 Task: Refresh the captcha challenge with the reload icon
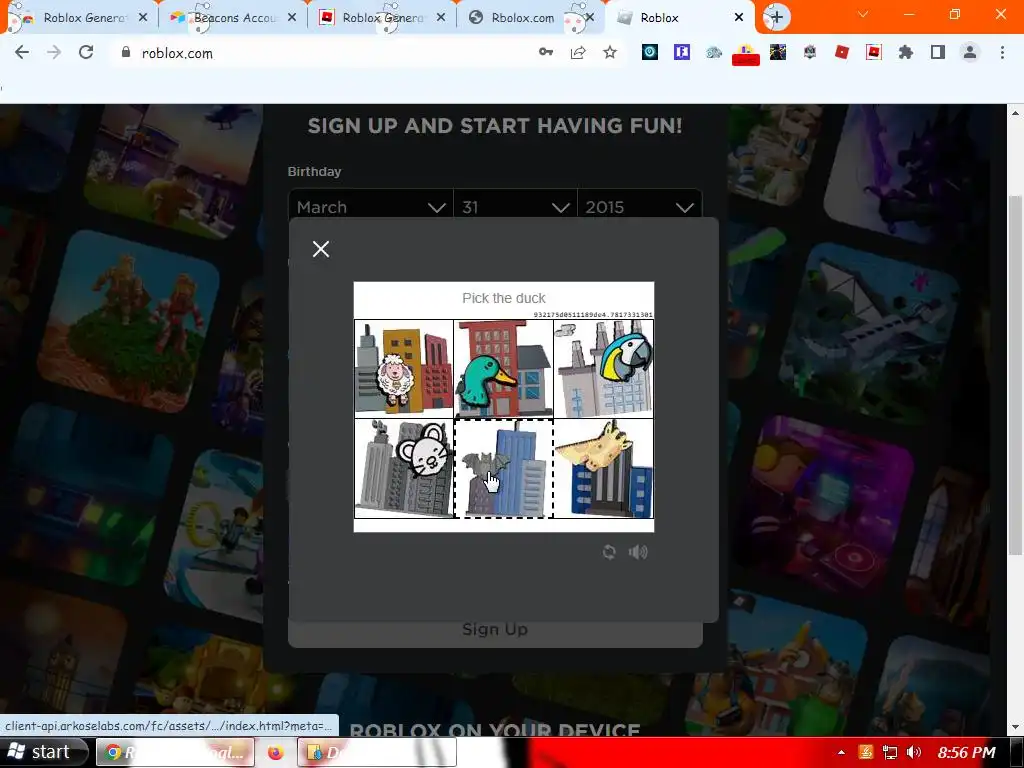pyautogui.click(x=609, y=552)
